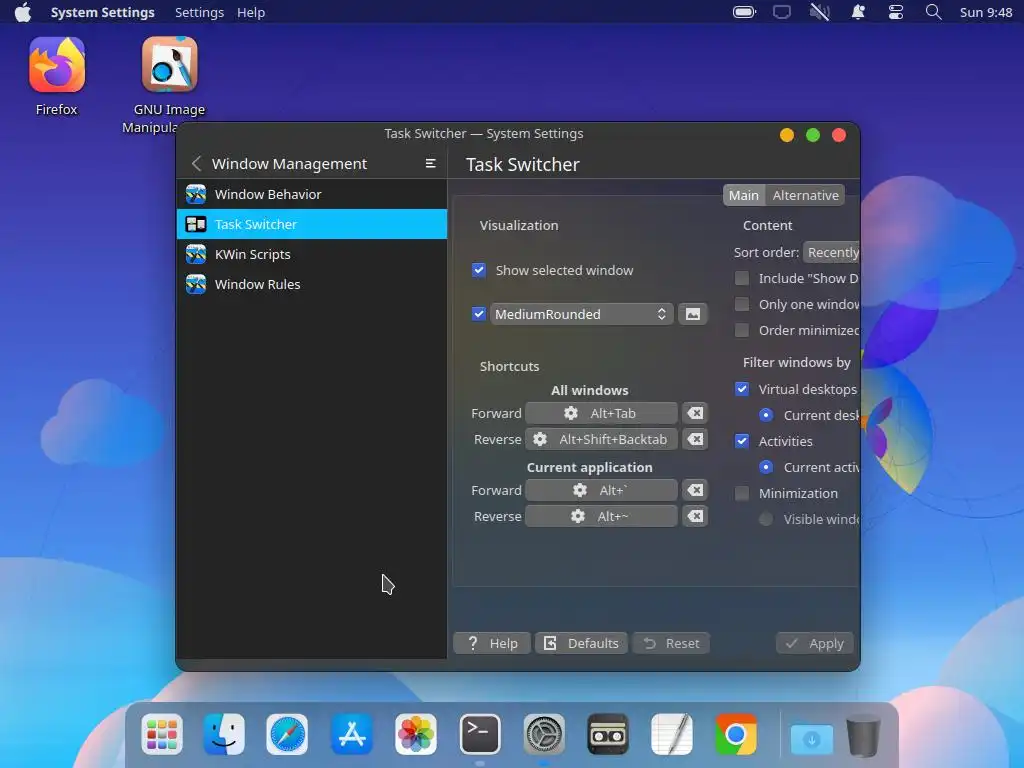
Task: Launch Google Chrome from the dock
Action: click(736, 734)
